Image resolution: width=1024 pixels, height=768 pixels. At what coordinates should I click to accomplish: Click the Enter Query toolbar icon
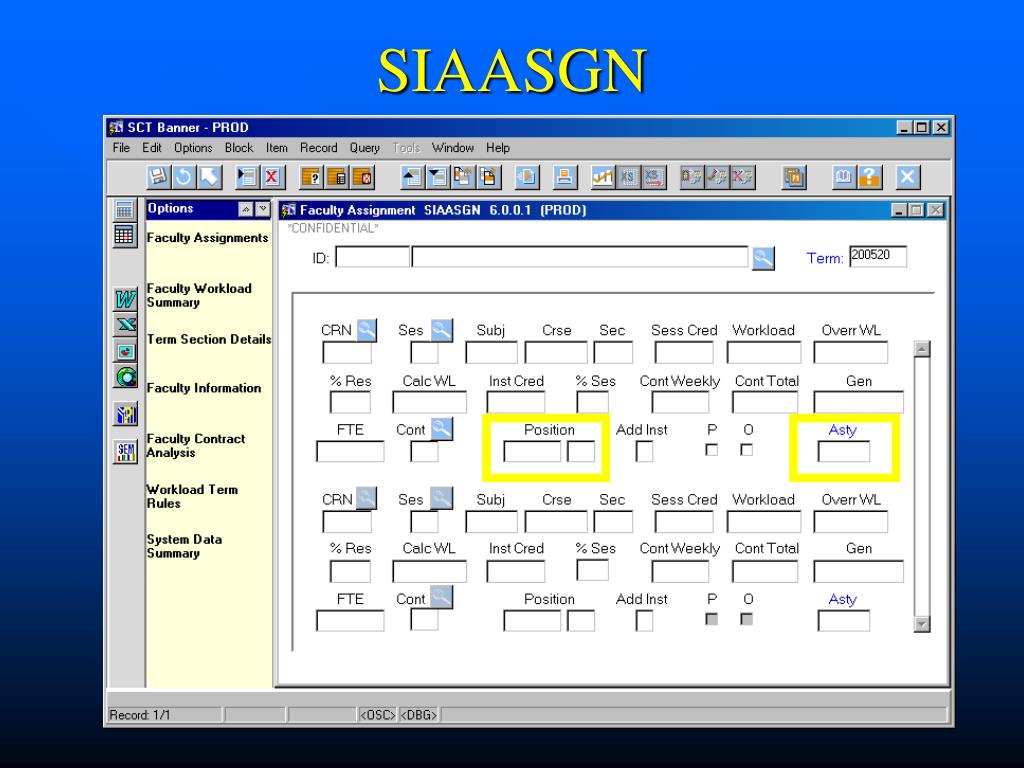[x=312, y=177]
